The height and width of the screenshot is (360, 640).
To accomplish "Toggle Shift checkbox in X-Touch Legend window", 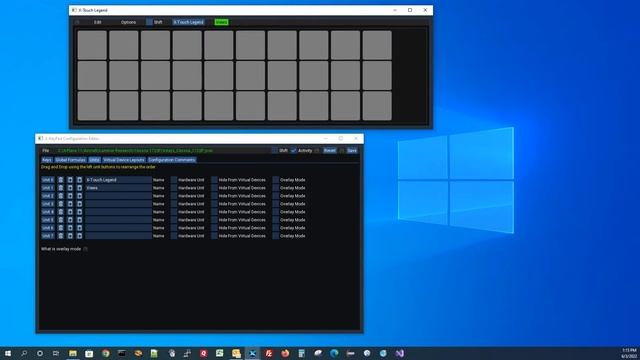I will tap(149, 22).
